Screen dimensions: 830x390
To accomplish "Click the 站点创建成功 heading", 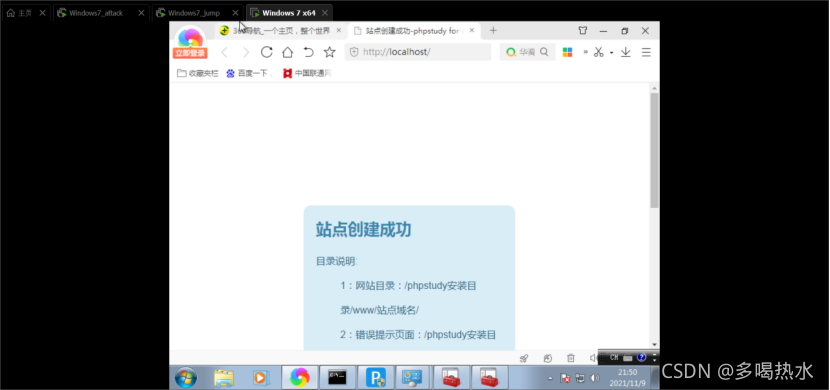I will pos(364,230).
